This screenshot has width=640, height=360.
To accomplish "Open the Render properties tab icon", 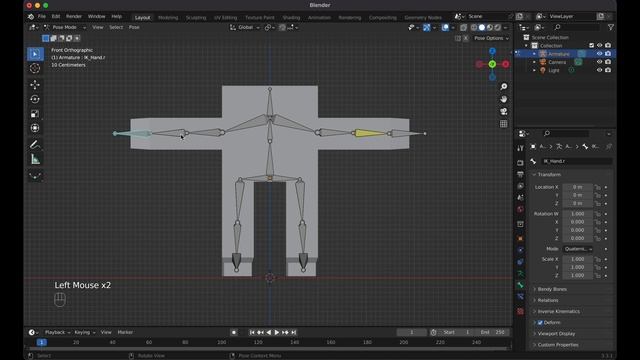I will click(520, 163).
